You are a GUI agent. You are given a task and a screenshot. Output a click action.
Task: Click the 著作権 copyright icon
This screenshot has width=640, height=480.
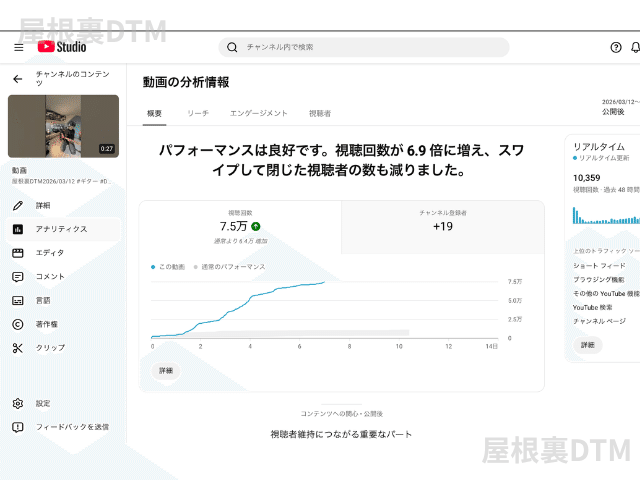click(18, 324)
